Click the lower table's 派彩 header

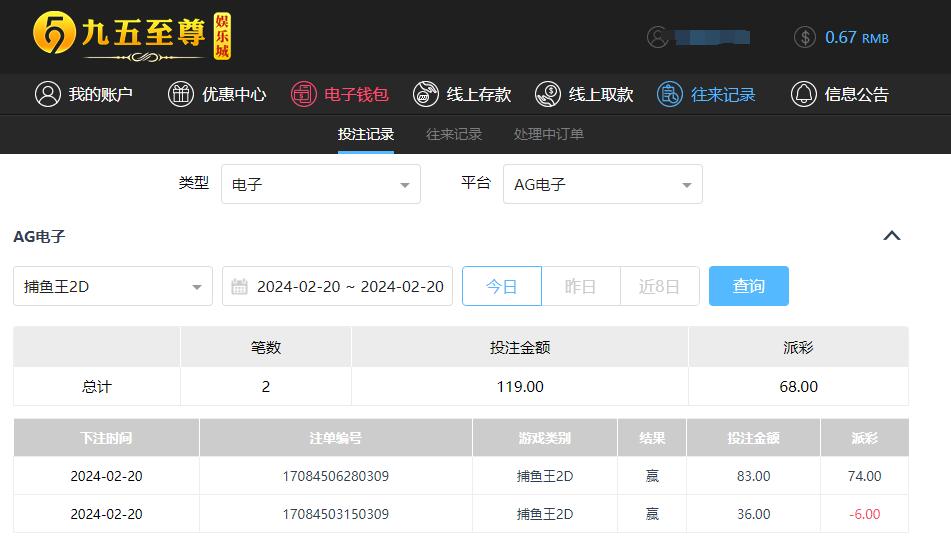tap(864, 438)
